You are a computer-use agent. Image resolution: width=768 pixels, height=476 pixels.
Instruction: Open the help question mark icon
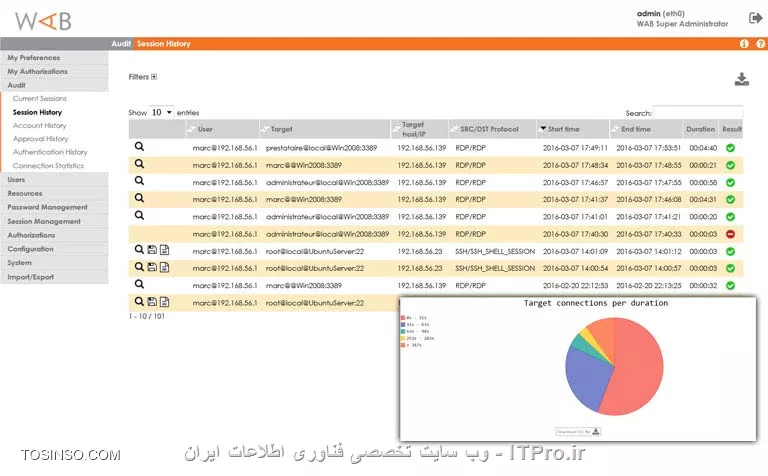(x=758, y=44)
